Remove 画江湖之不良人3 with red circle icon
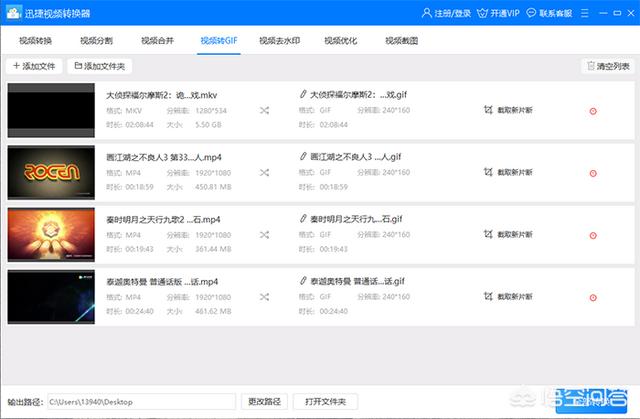This screenshot has width=640, height=419. pos(593,173)
